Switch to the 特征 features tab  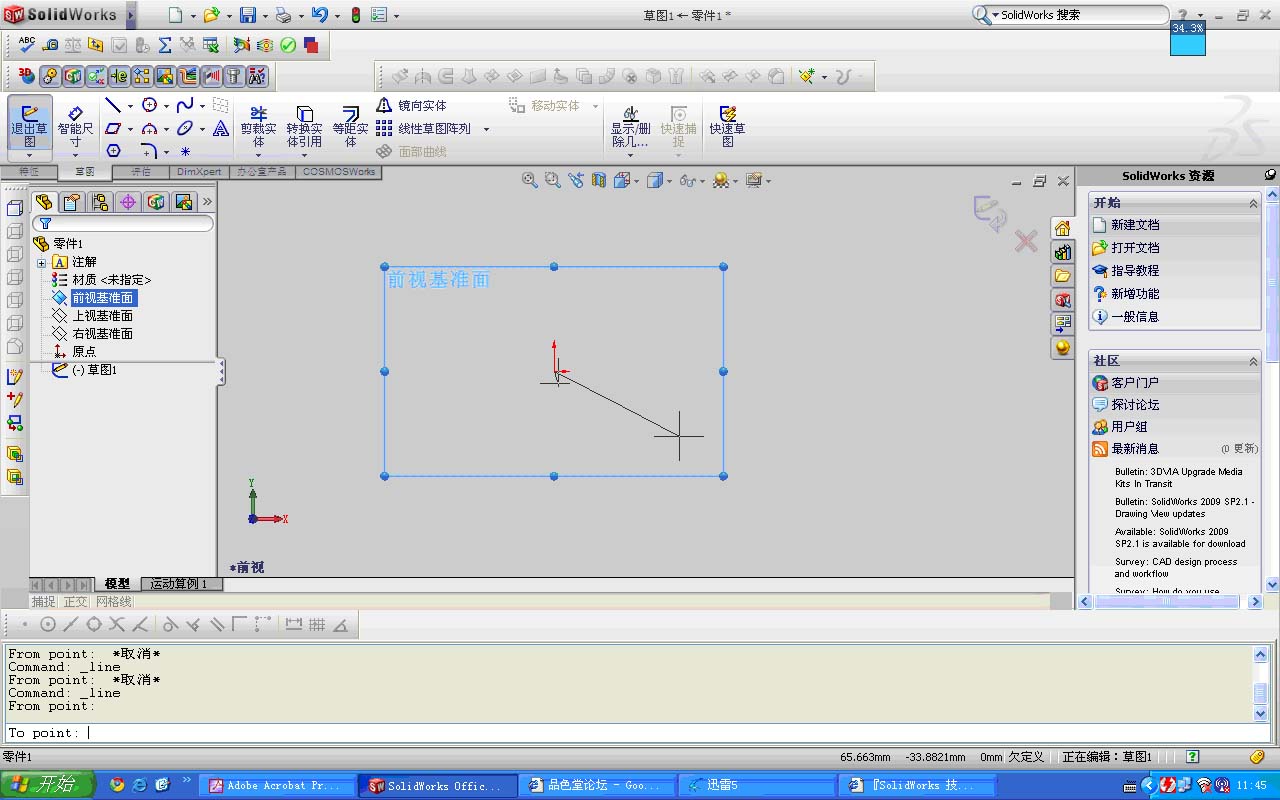coord(28,172)
